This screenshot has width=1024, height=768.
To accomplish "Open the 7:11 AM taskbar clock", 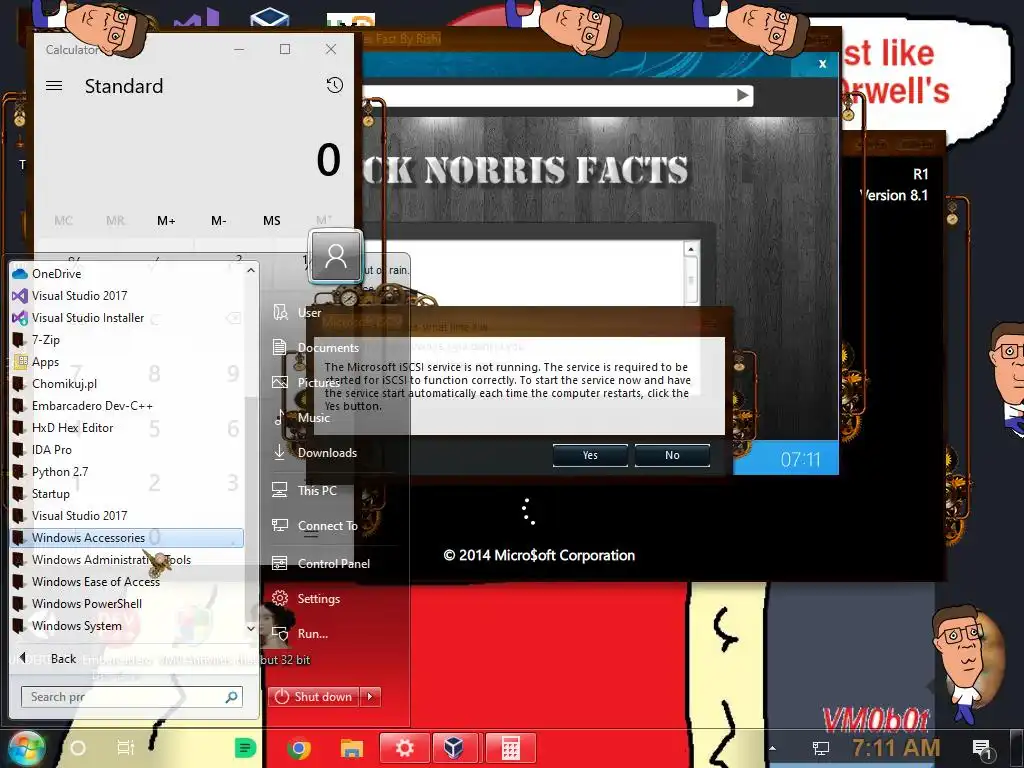I will (x=896, y=748).
